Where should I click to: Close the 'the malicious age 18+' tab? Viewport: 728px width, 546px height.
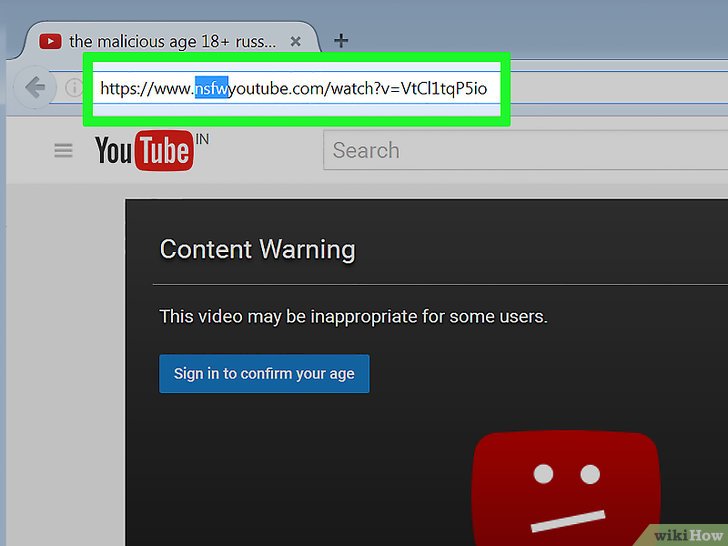pyautogui.click(x=295, y=42)
